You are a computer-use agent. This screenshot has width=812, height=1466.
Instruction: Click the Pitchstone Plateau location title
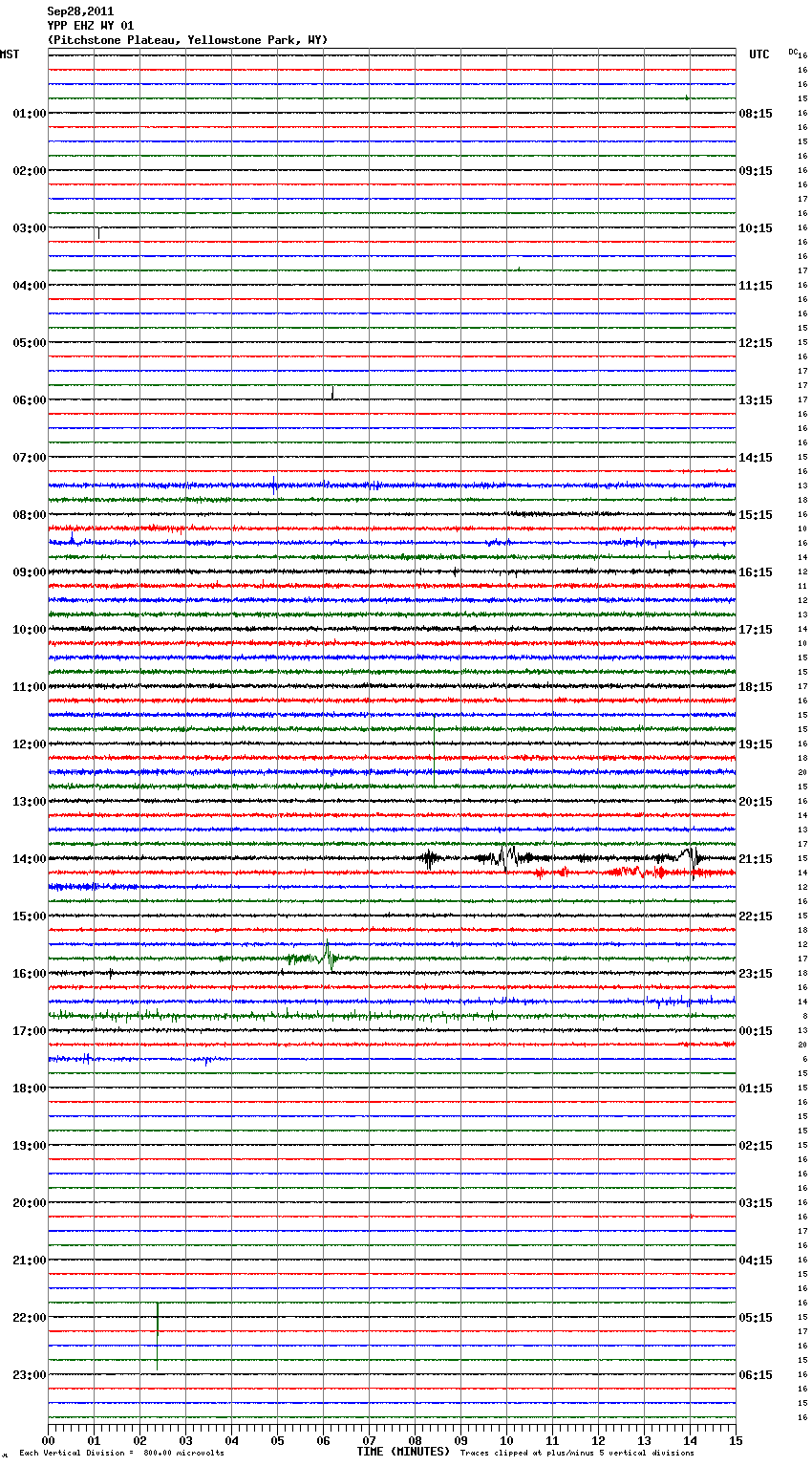click(x=187, y=40)
